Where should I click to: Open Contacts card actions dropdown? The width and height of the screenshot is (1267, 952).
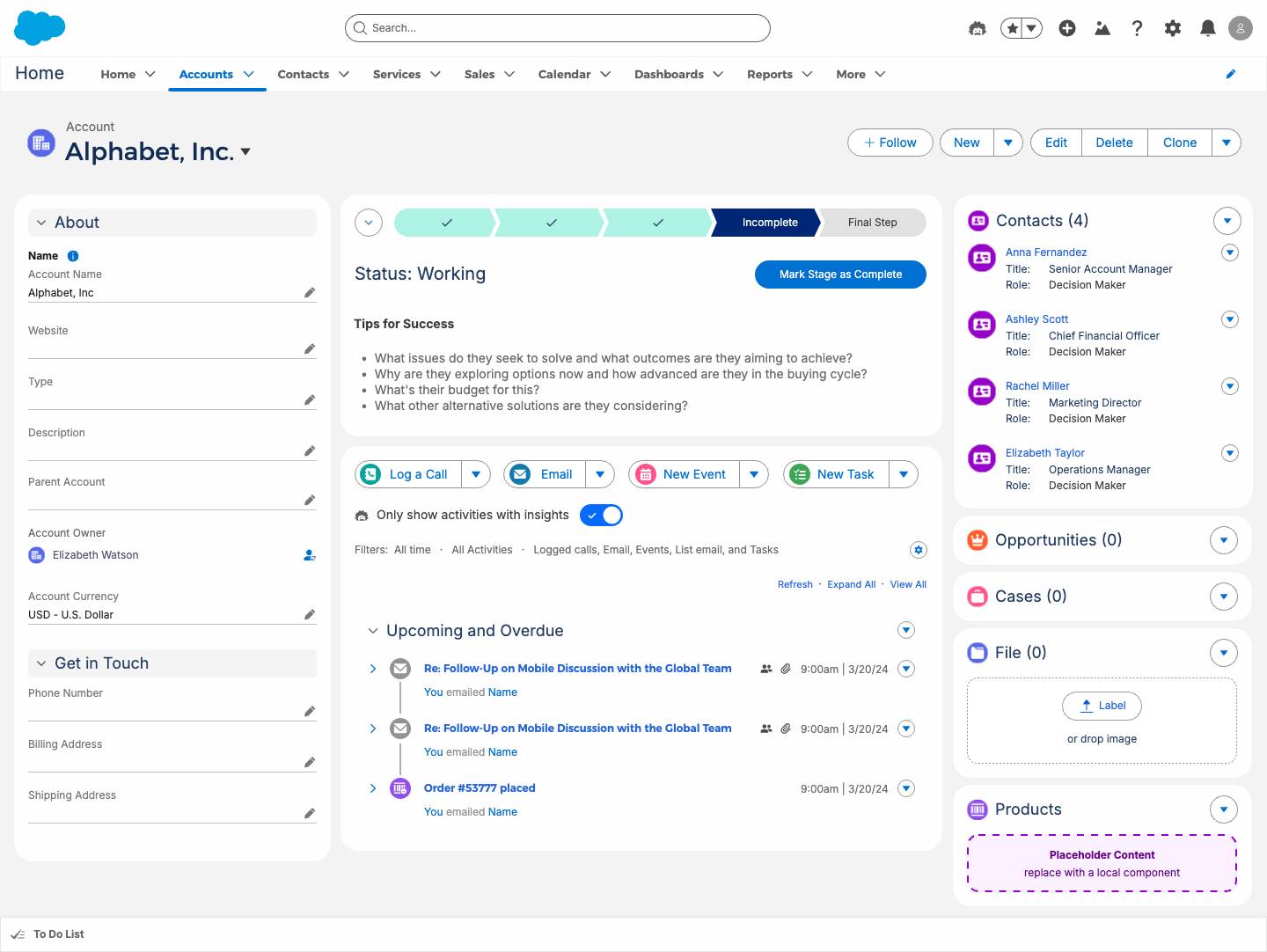point(1227,221)
